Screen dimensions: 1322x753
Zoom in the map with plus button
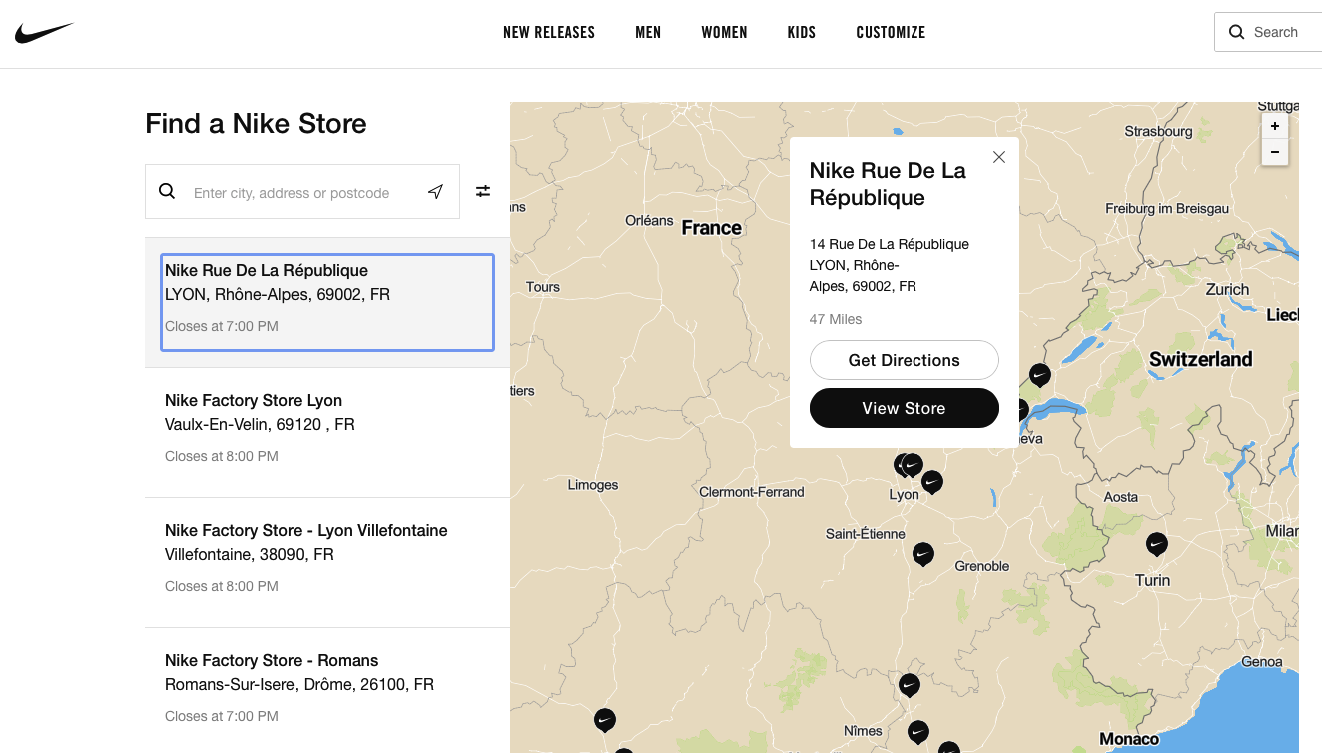[1275, 126]
